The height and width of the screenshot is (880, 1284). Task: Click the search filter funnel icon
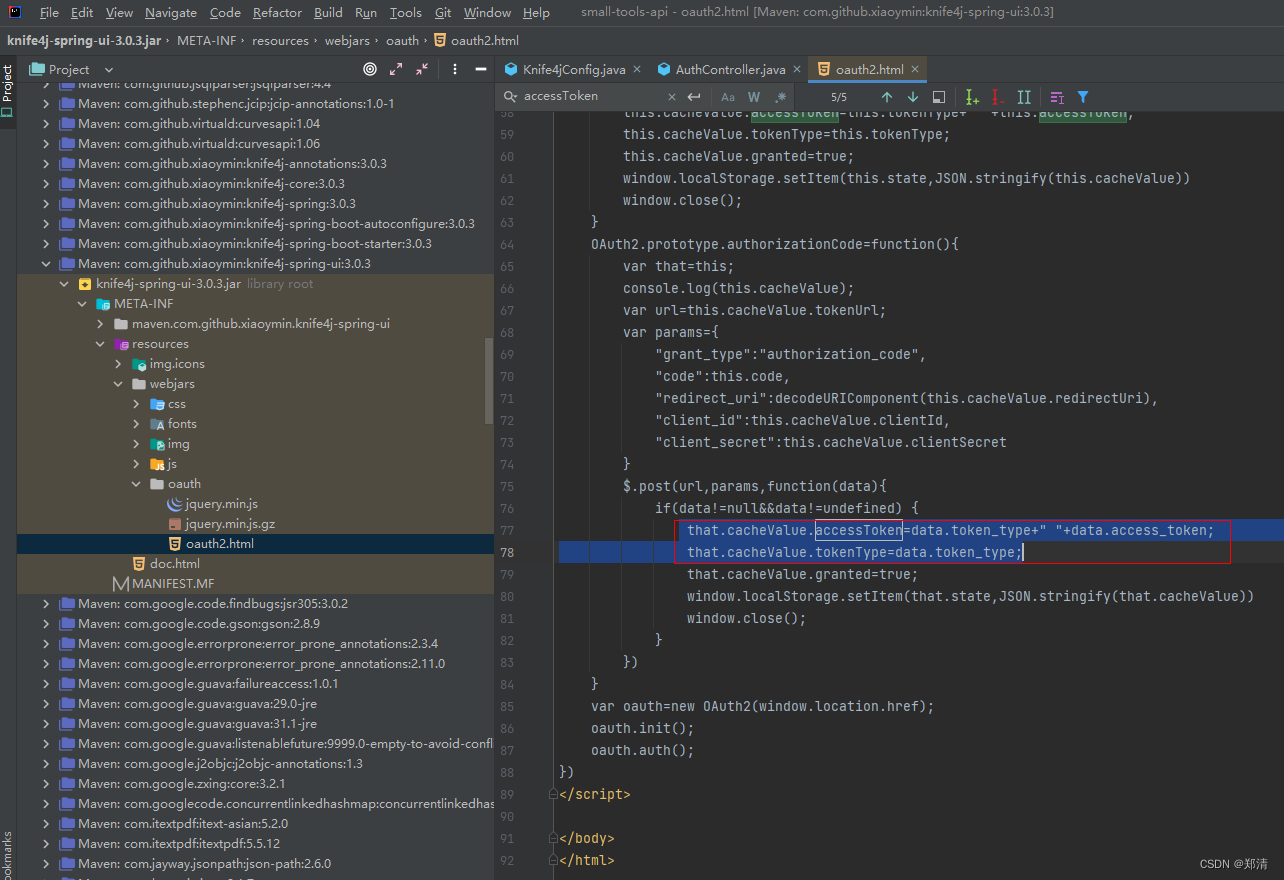tap(1083, 97)
